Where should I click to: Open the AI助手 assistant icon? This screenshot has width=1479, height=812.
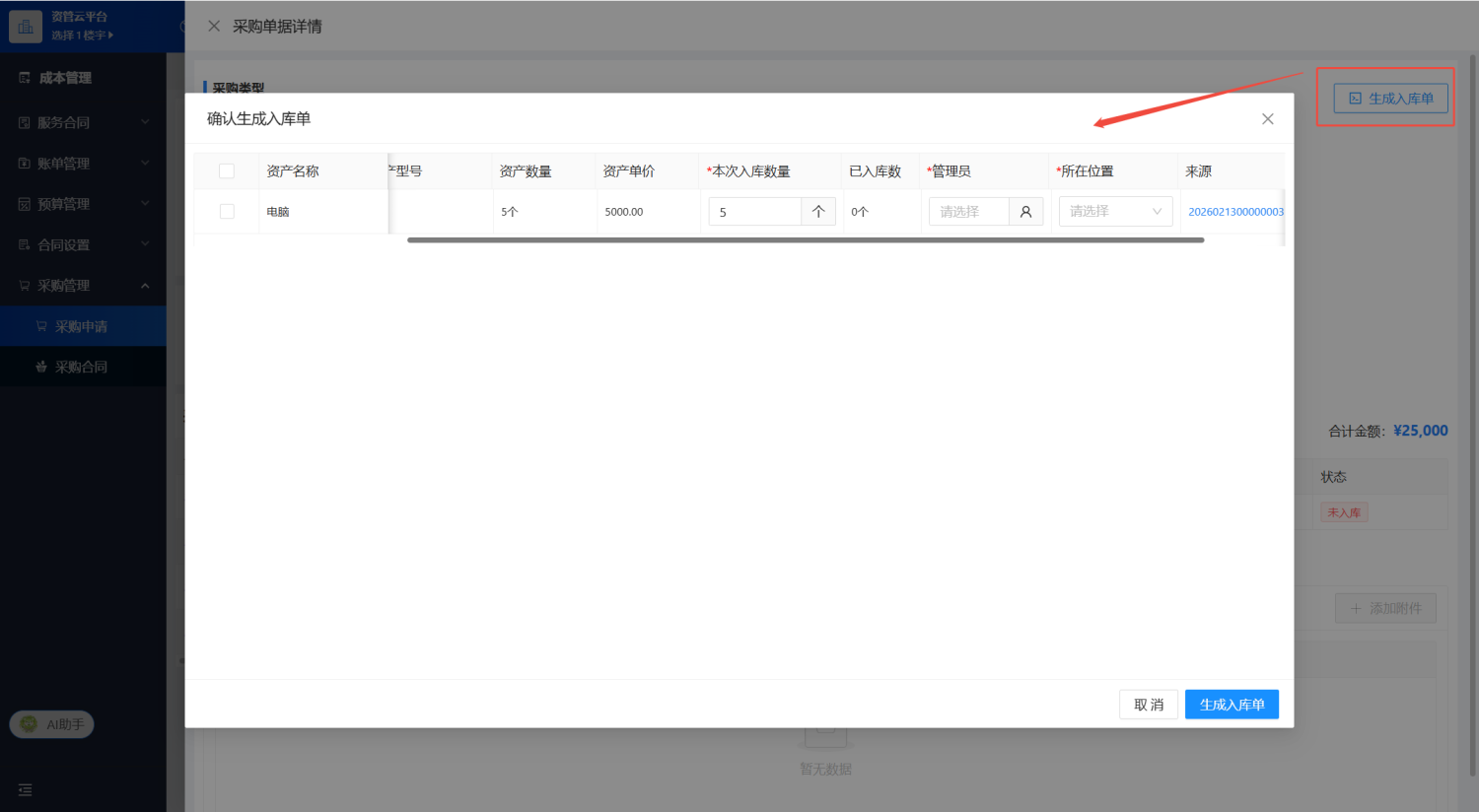pos(29,724)
